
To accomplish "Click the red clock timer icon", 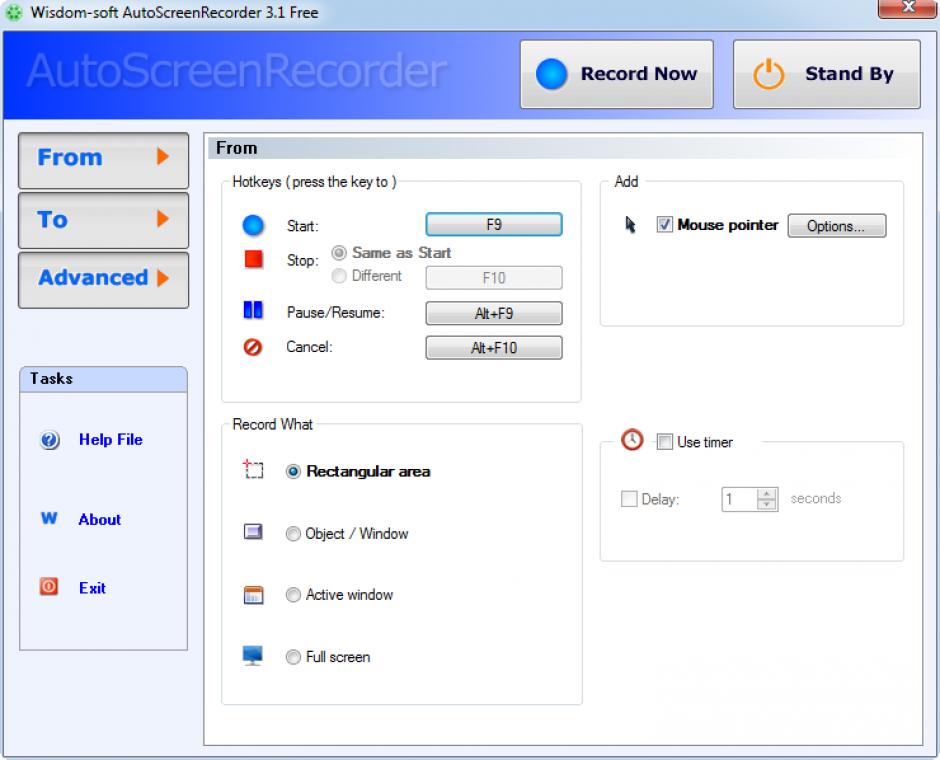I will tap(632, 440).
